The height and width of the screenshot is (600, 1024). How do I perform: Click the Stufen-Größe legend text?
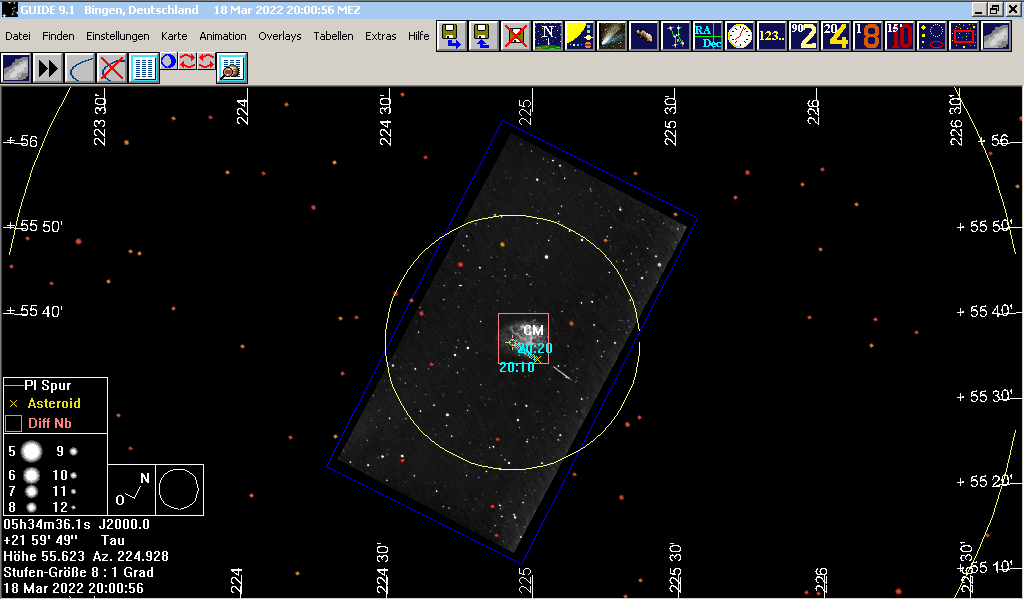click(78, 573)
